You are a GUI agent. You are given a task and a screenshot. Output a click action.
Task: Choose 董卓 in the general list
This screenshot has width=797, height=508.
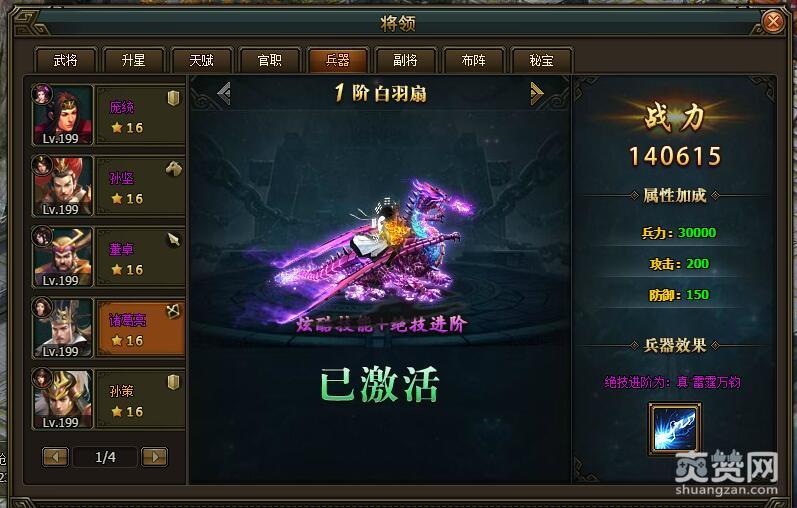point(140,258)
